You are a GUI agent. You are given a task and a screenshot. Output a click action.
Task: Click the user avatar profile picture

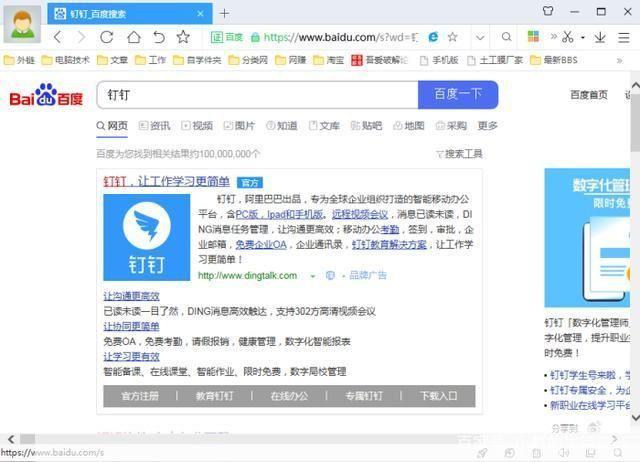(22, 24)
